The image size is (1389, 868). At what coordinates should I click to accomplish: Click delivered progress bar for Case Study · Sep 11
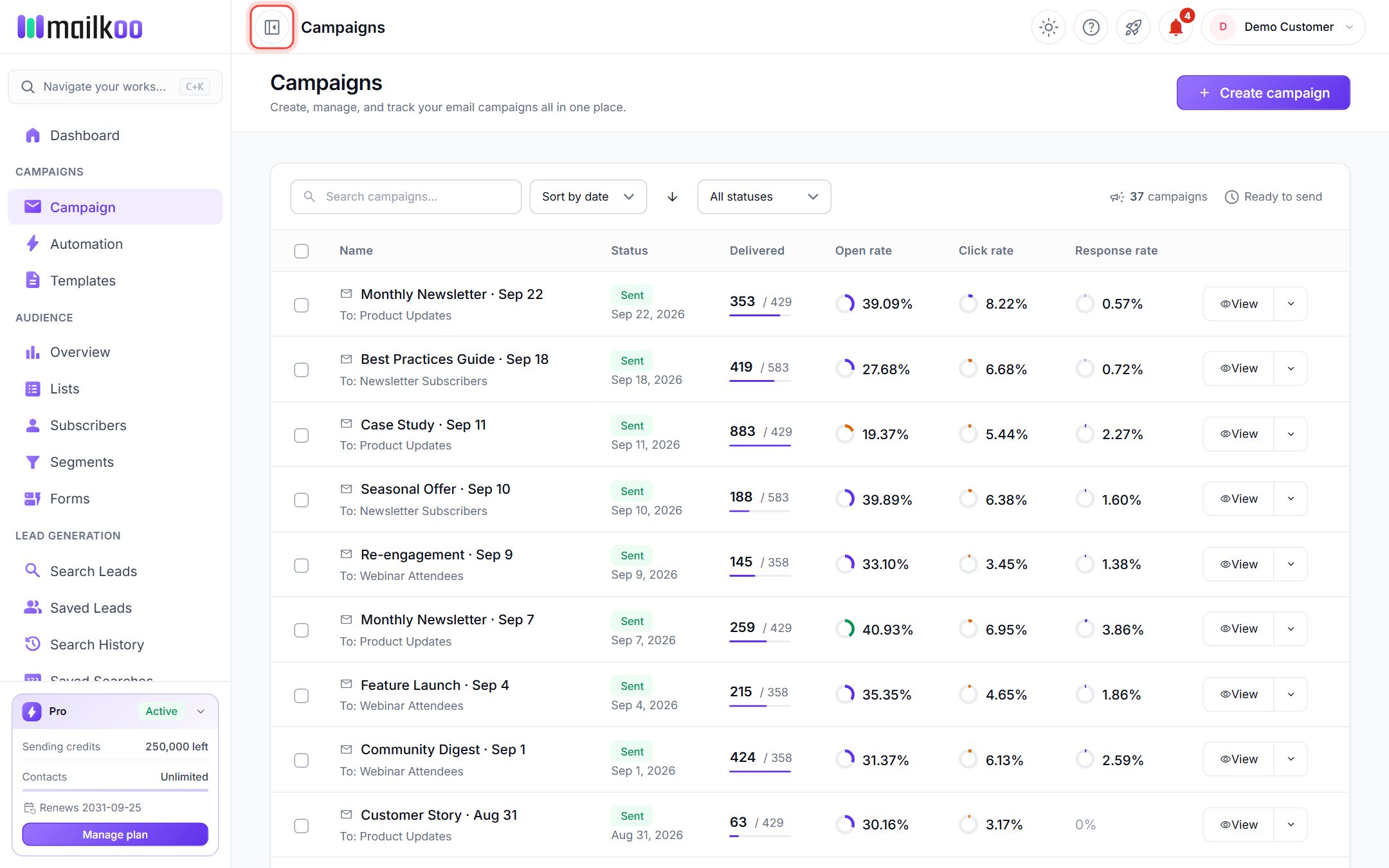point(760,445)
